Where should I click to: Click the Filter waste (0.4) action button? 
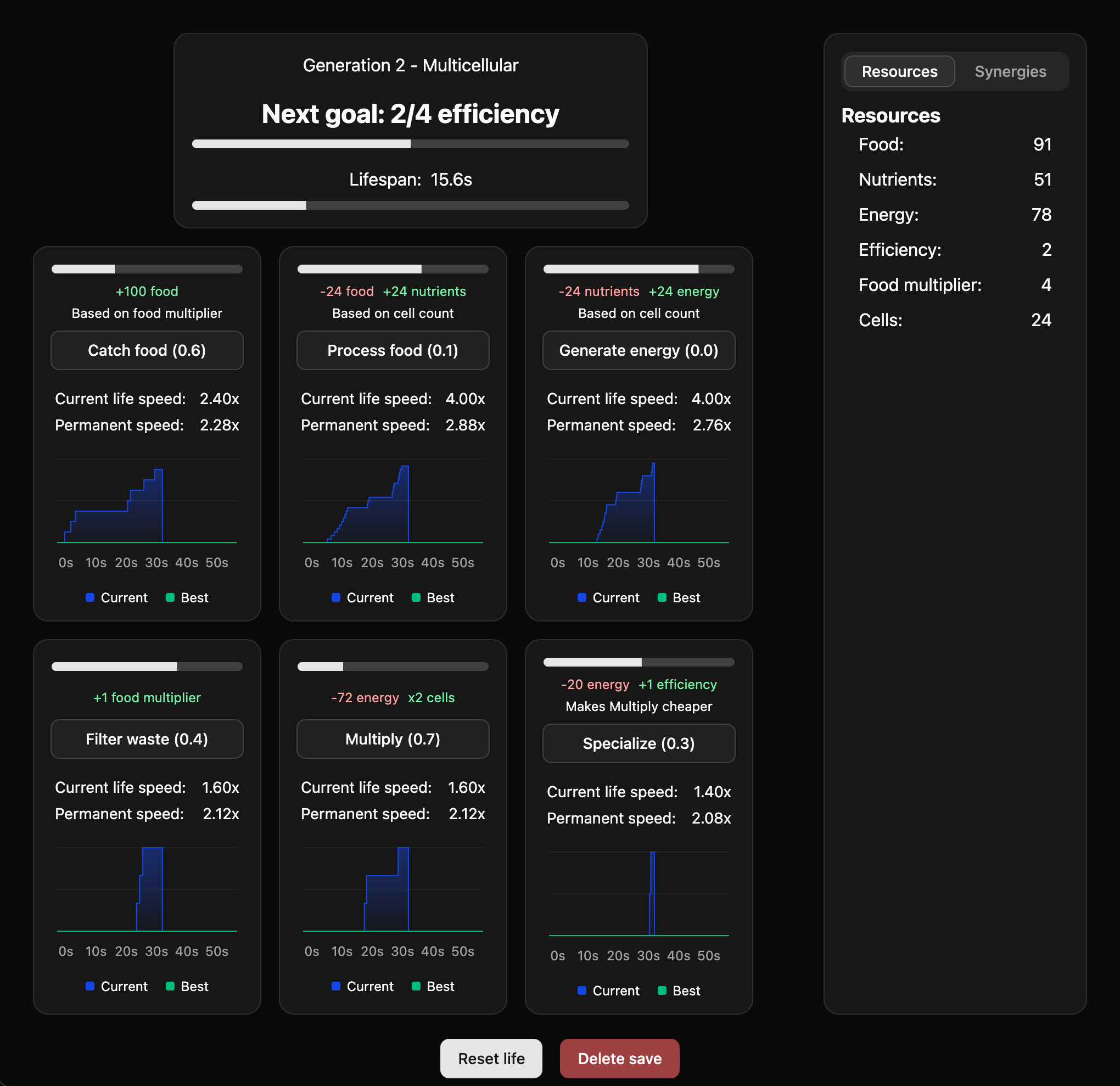(x=147, y=738)
